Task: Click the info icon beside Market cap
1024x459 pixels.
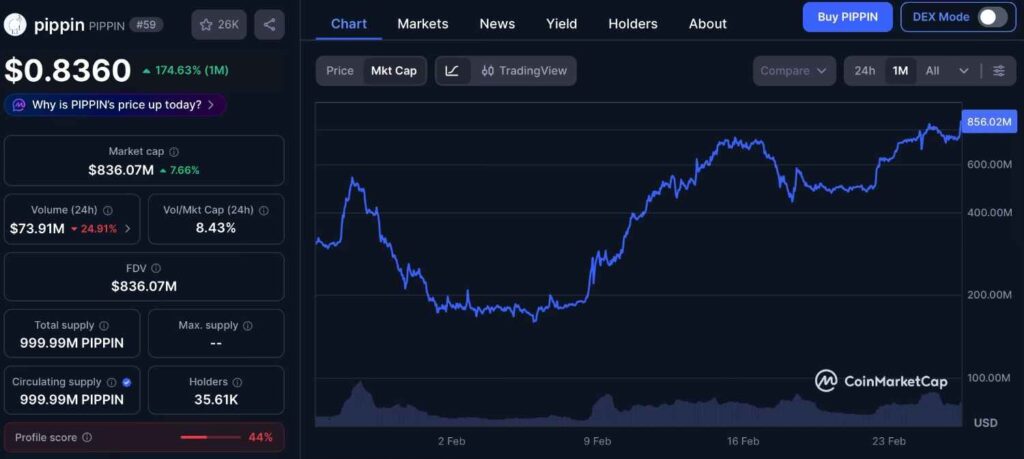Action: tap(174, 152)
